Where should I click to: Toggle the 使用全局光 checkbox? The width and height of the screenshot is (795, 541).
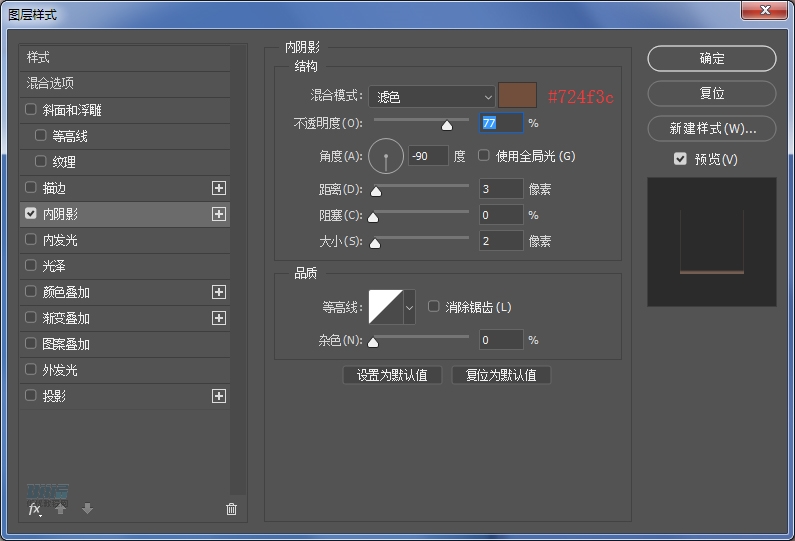tap(485, 156)
